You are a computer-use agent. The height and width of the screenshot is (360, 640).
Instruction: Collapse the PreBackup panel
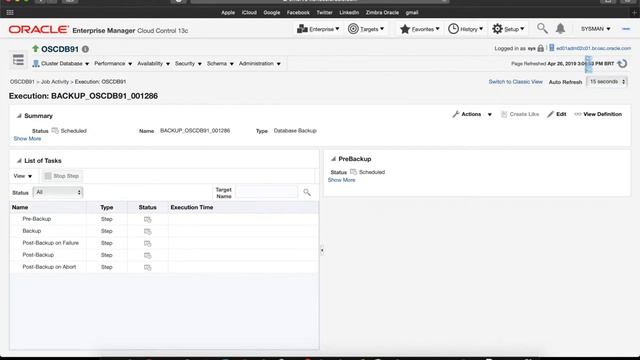(333, 159)
